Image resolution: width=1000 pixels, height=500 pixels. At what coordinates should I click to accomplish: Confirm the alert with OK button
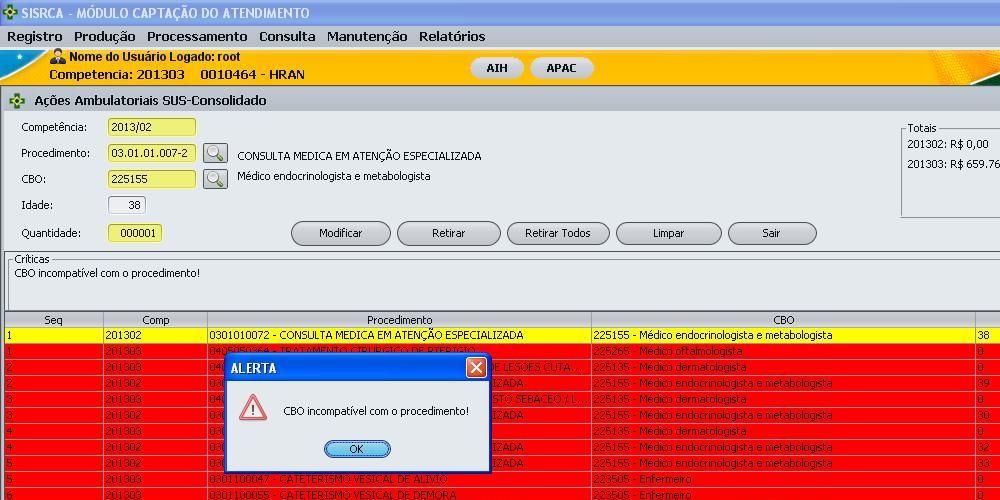point(357,449)
